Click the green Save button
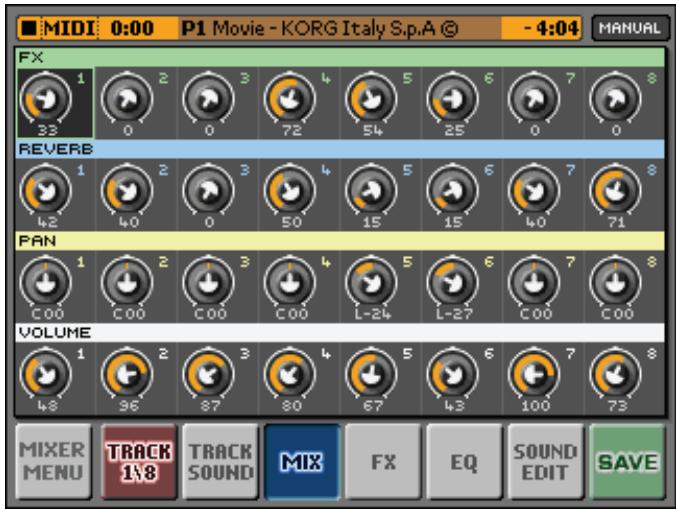Image resolution: width=676 pixels, height=509 pixels. (627, 462)
